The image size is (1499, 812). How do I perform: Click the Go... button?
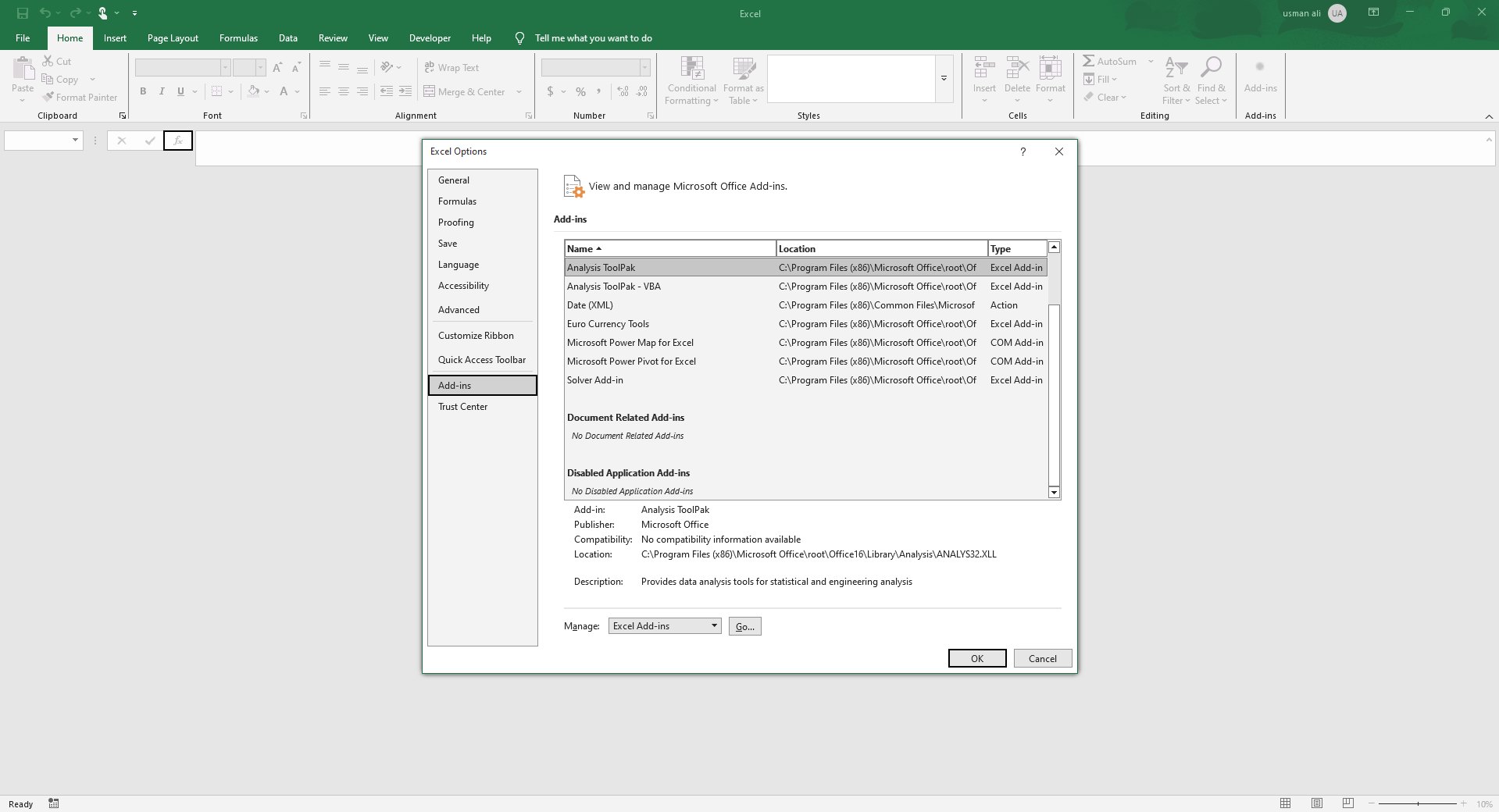(745, 626)
